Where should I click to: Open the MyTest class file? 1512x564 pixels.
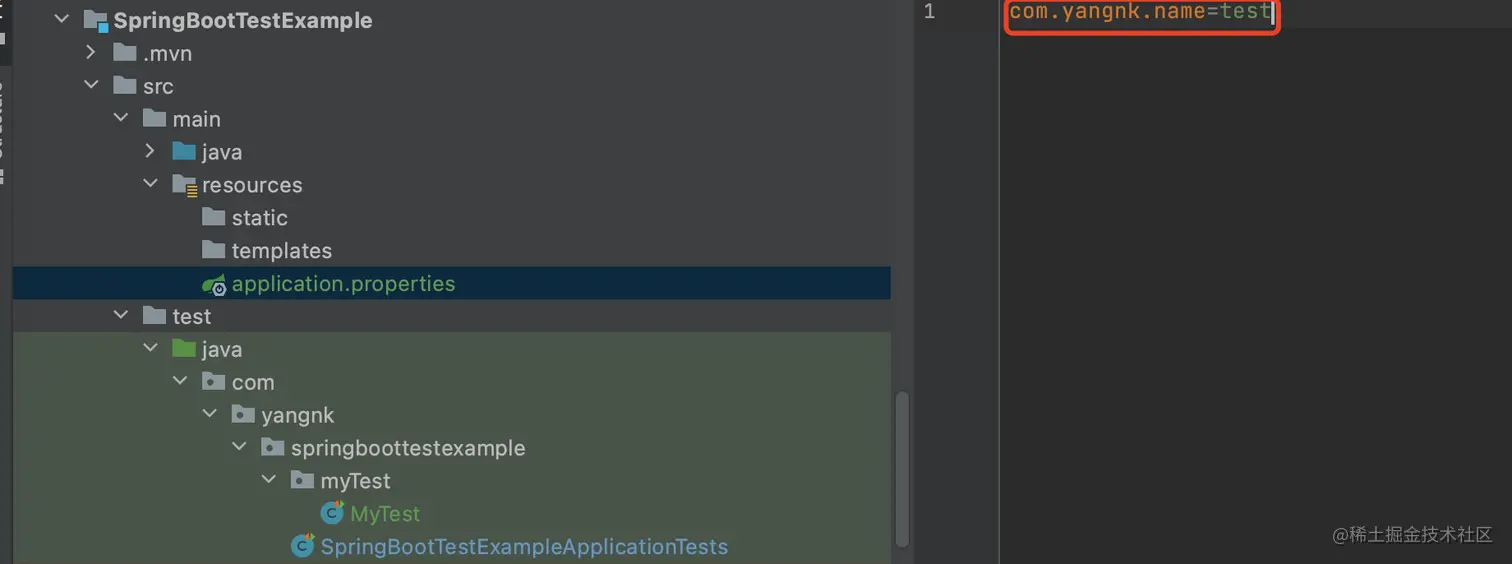pos(385,514)
